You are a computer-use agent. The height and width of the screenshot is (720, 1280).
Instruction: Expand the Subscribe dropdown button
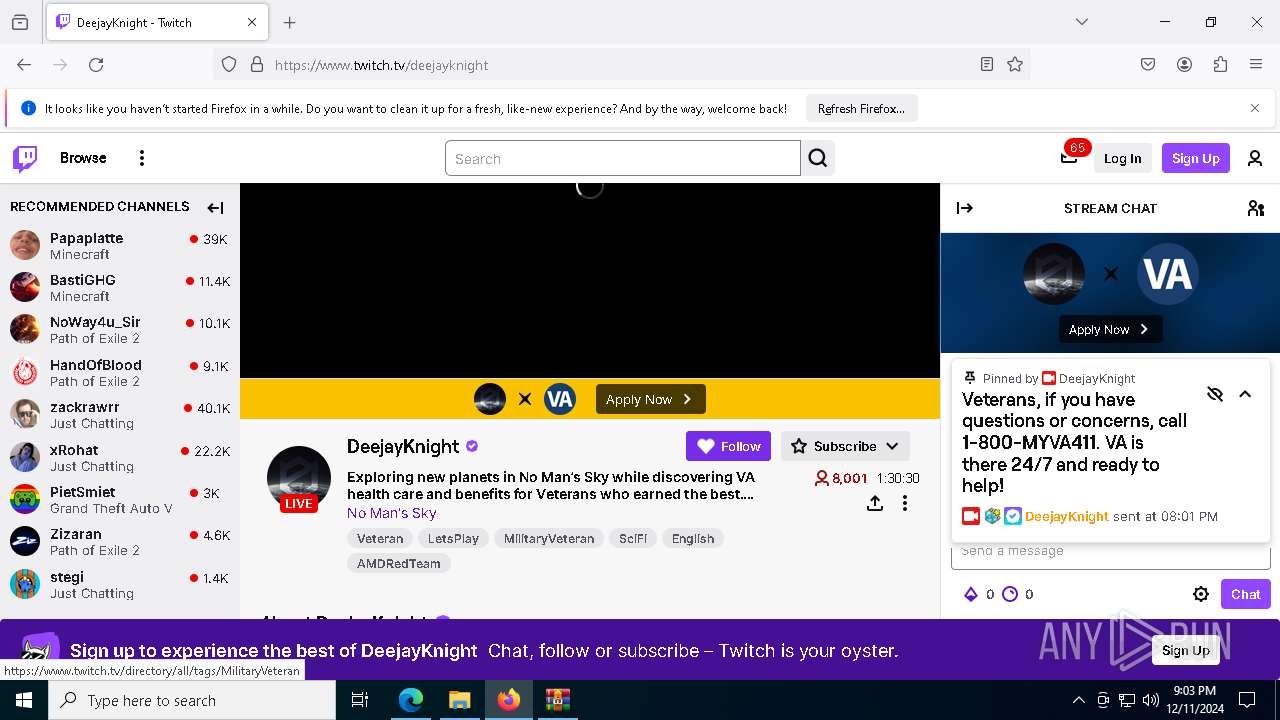tap(845, 446)
